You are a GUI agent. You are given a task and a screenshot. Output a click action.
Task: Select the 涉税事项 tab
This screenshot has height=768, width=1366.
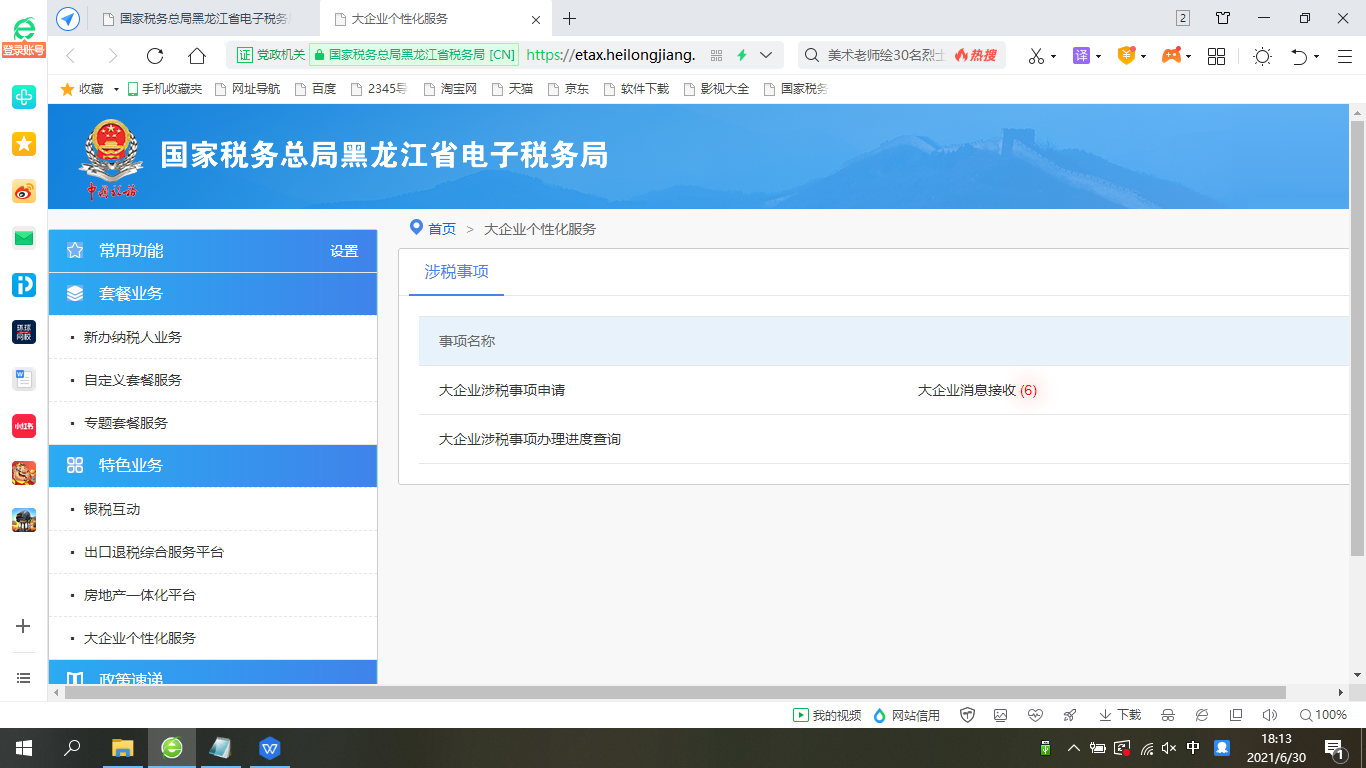point(456,272)
